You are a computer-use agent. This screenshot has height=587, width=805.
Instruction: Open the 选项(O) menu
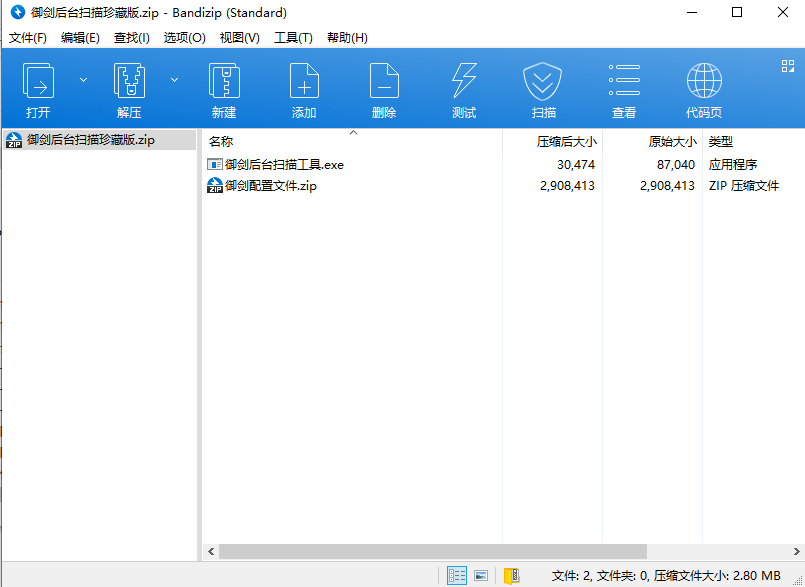(x=184, y=37)
